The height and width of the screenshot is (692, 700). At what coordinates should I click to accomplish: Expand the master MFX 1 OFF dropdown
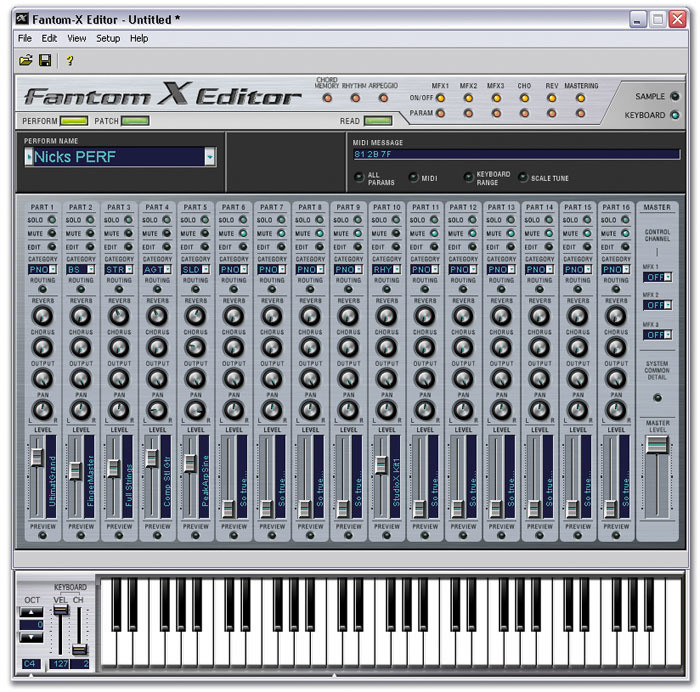pos(667,277)
